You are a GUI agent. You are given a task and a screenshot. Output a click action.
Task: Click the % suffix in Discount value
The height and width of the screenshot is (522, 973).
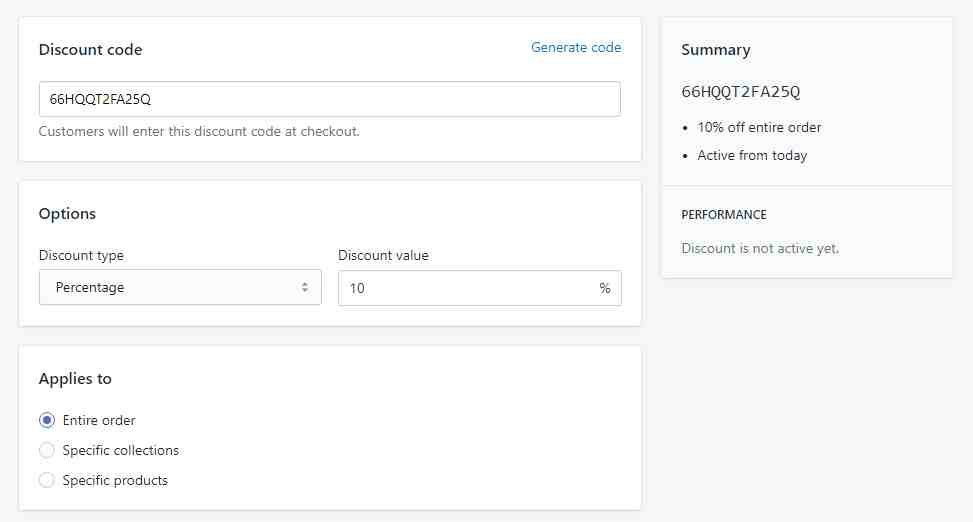click(x=604, y=288)
